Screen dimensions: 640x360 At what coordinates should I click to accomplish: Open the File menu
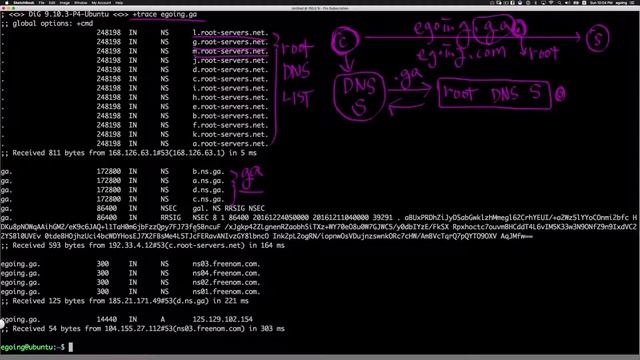click(41, 2)
